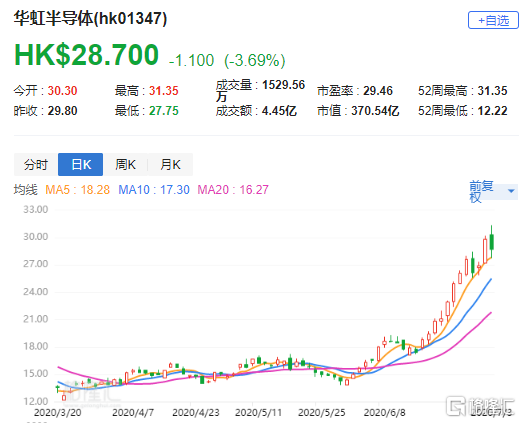The height and width of the screenshot is (423, 521).
Task: Click the MA5 : 18.28 indicator
Action: click(x=77, y=190)
